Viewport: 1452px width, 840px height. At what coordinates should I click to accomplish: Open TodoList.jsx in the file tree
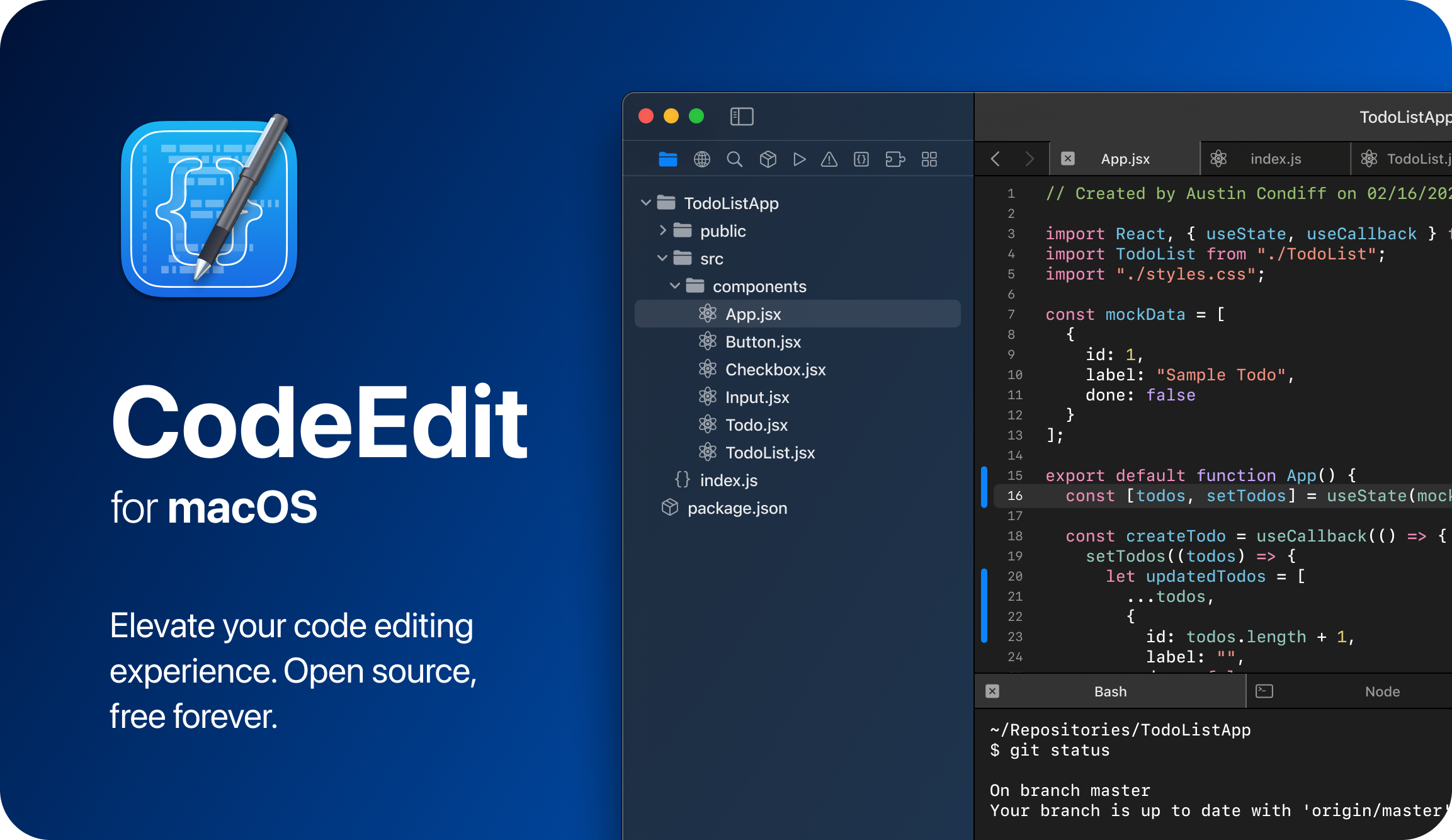(798, 452)
